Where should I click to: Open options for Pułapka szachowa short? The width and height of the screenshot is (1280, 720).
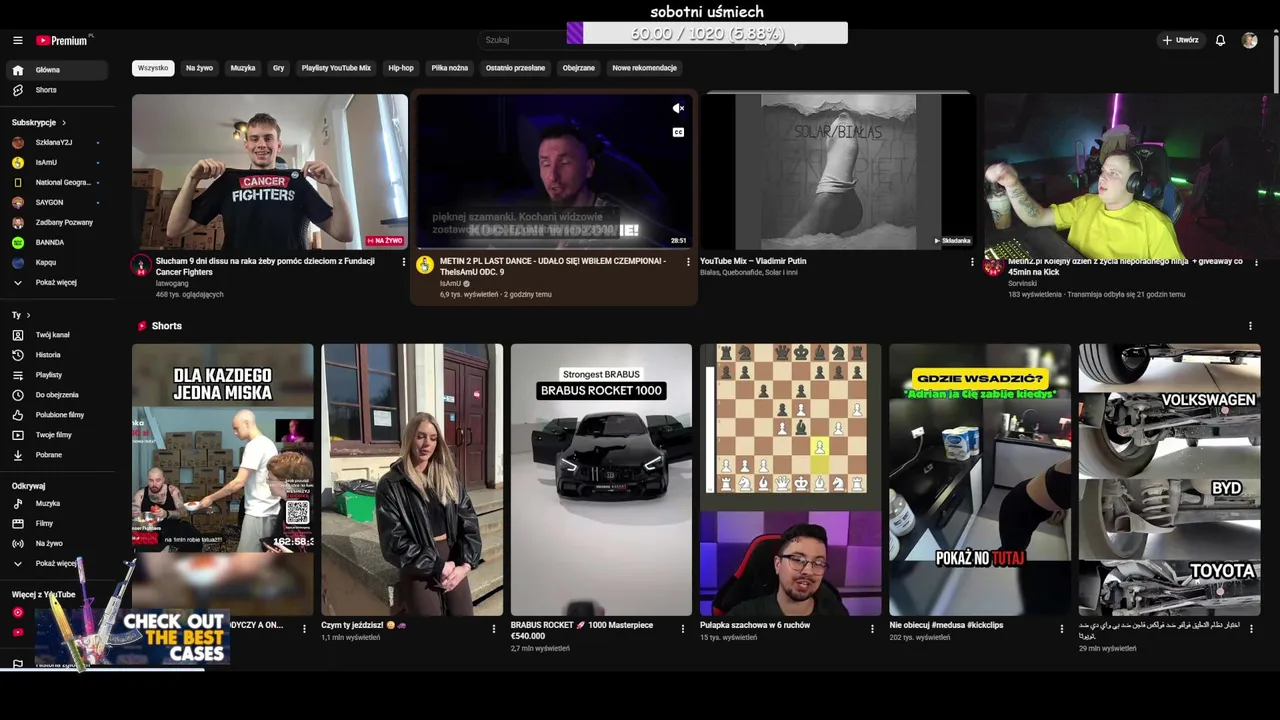(x=872, y=629)
